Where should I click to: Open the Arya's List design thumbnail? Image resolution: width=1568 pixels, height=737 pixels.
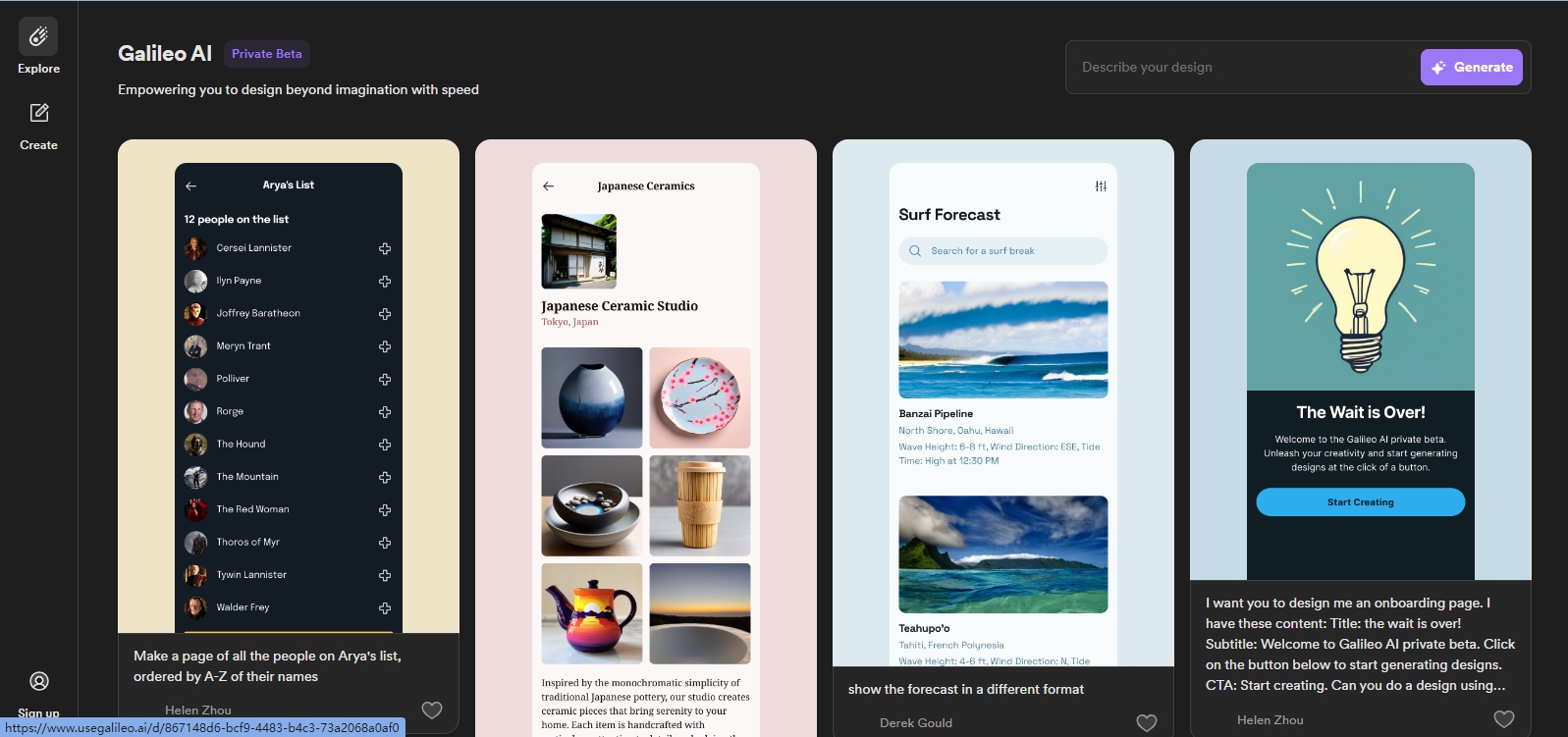[289, 387]
